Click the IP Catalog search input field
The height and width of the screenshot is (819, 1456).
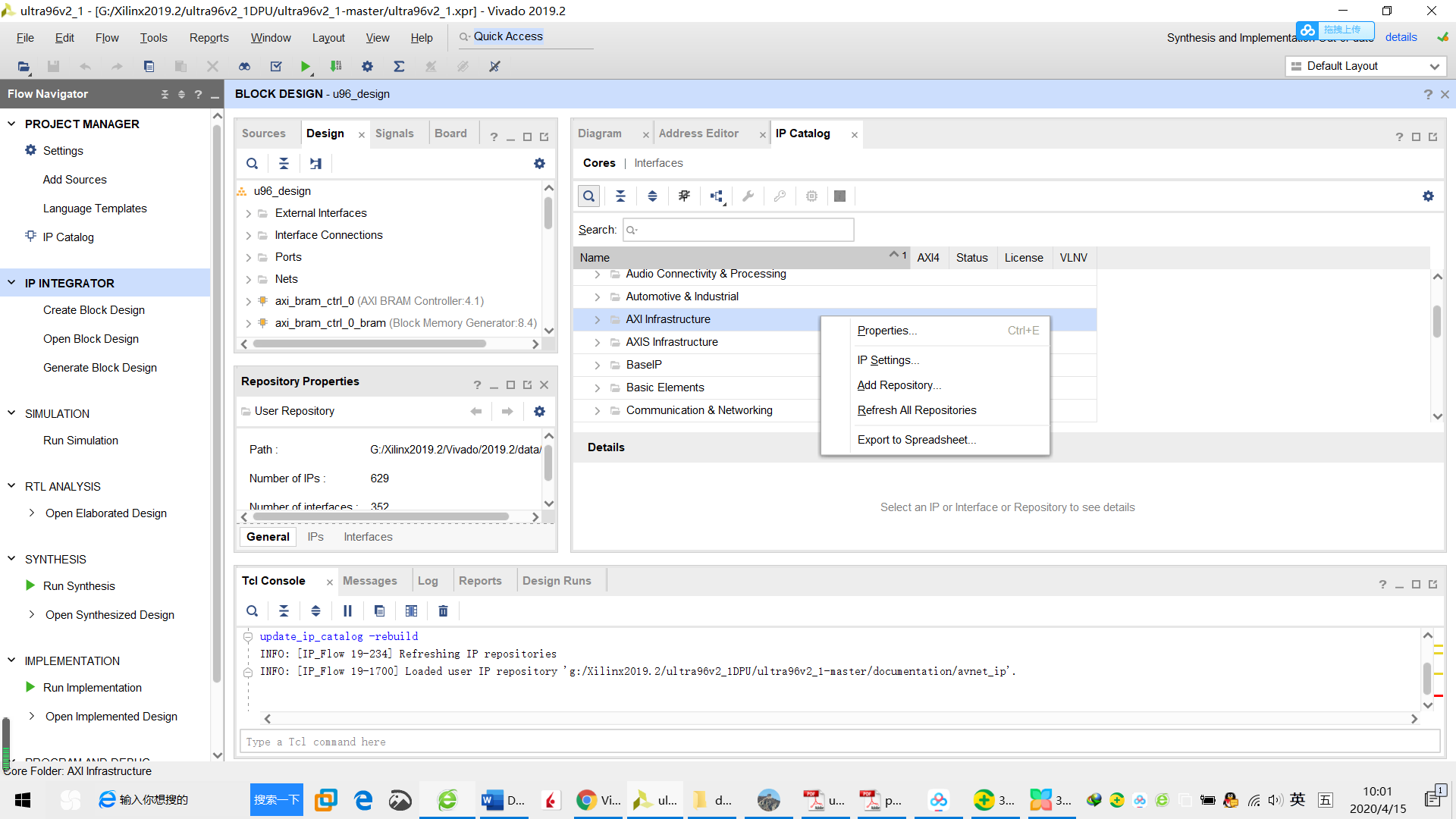[x=738, y=230]
